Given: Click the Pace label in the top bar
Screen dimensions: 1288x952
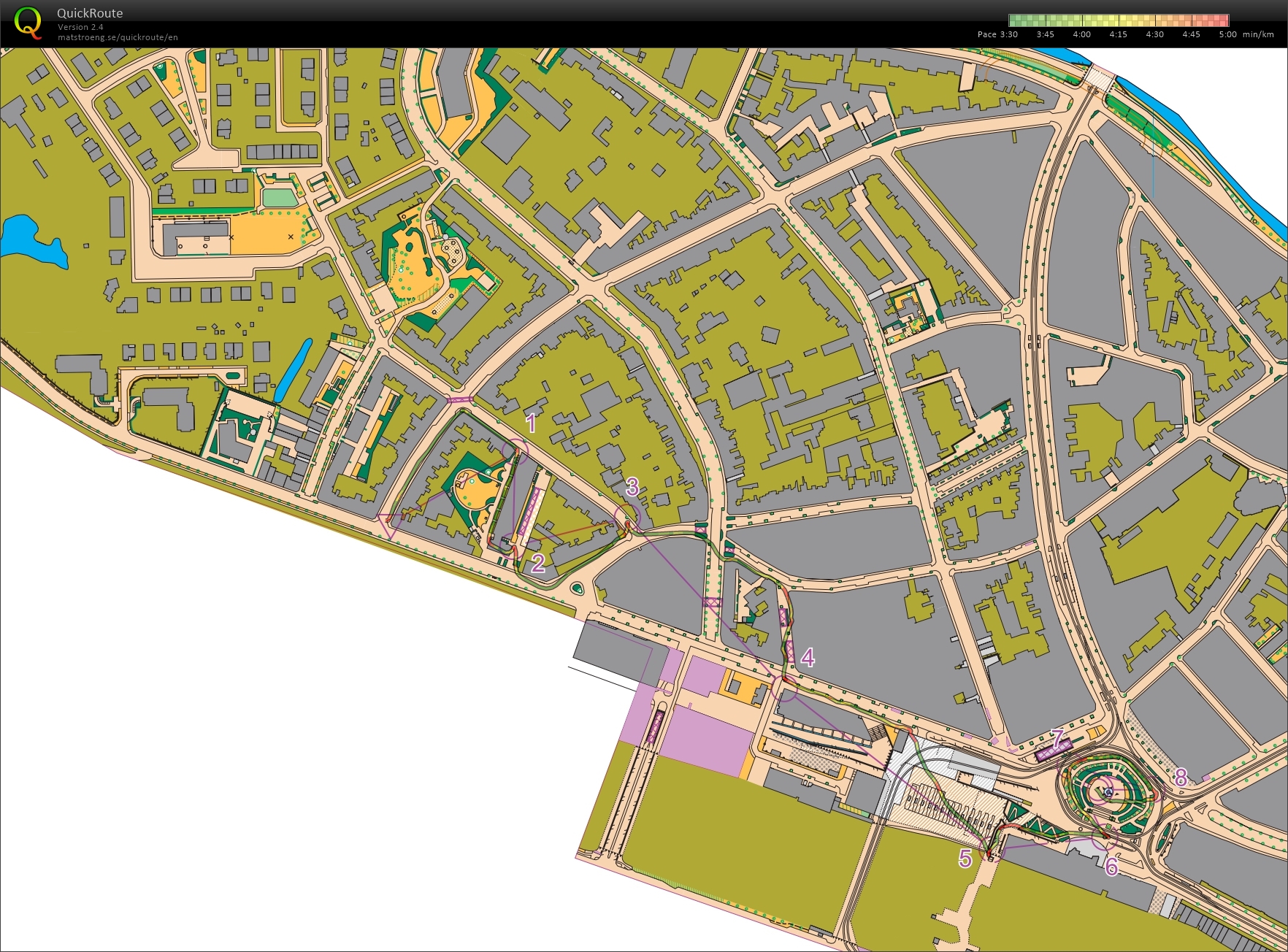Looking at the screenshot, I should [x=986, y=33].
